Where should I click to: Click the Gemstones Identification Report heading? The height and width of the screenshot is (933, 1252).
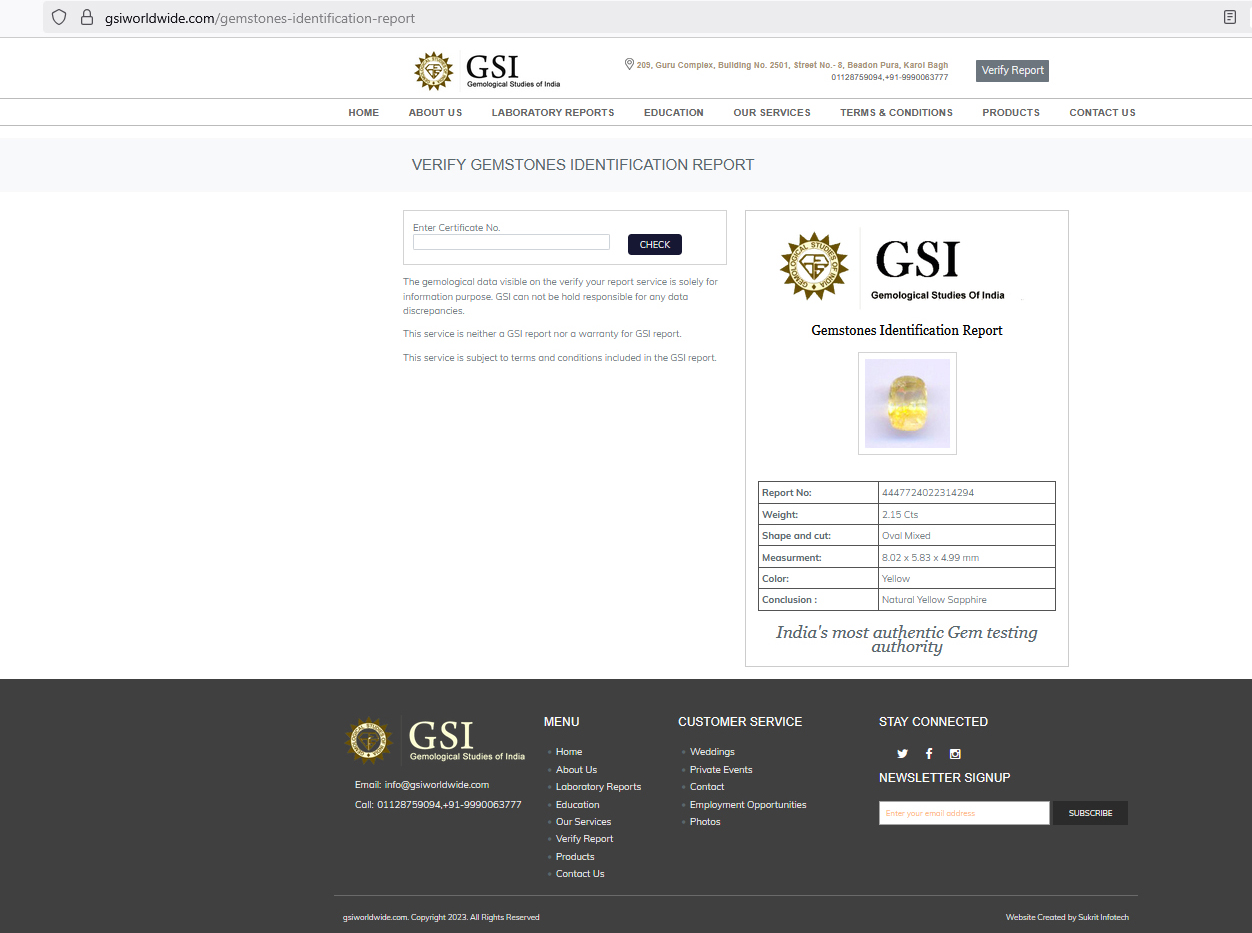907,330
